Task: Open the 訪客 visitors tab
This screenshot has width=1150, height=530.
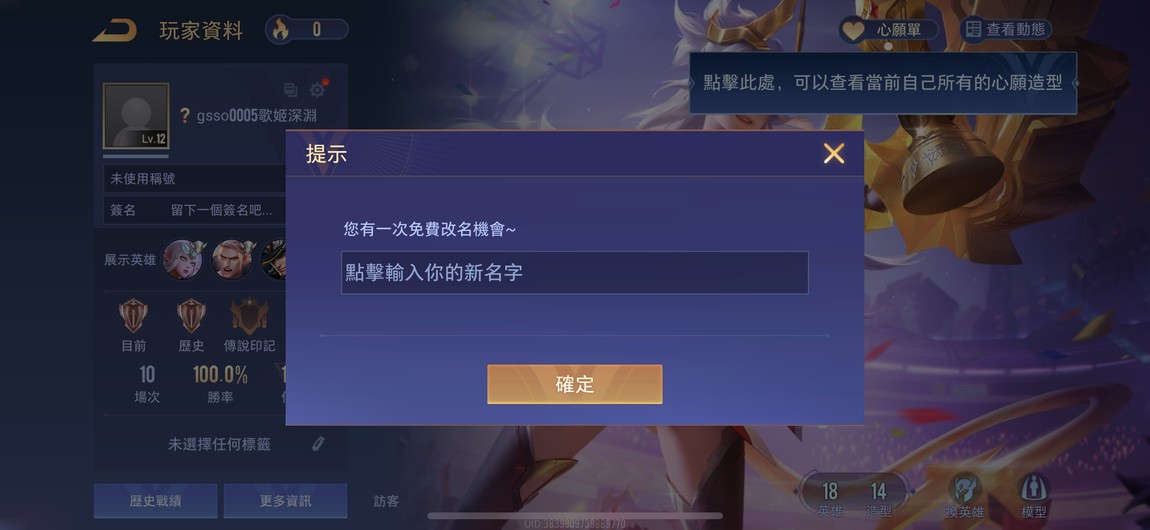Action: 387,501
